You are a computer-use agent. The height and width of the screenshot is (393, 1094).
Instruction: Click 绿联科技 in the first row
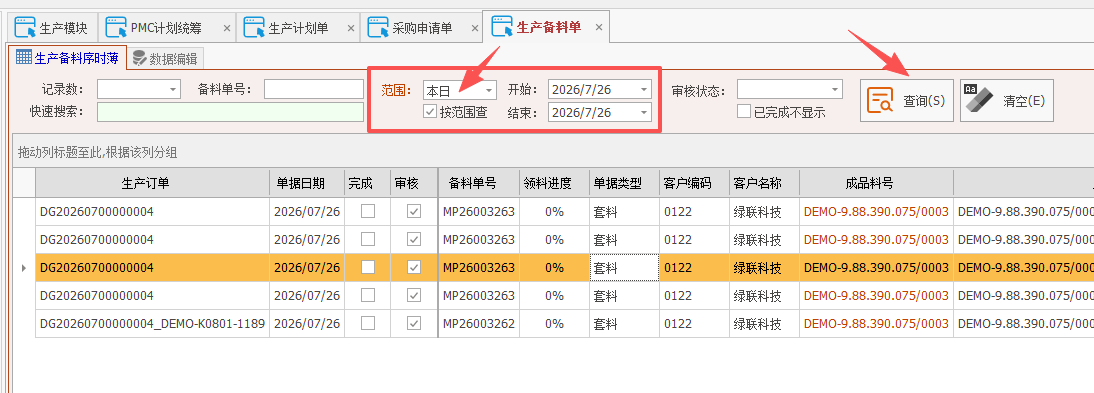(764, 212)
